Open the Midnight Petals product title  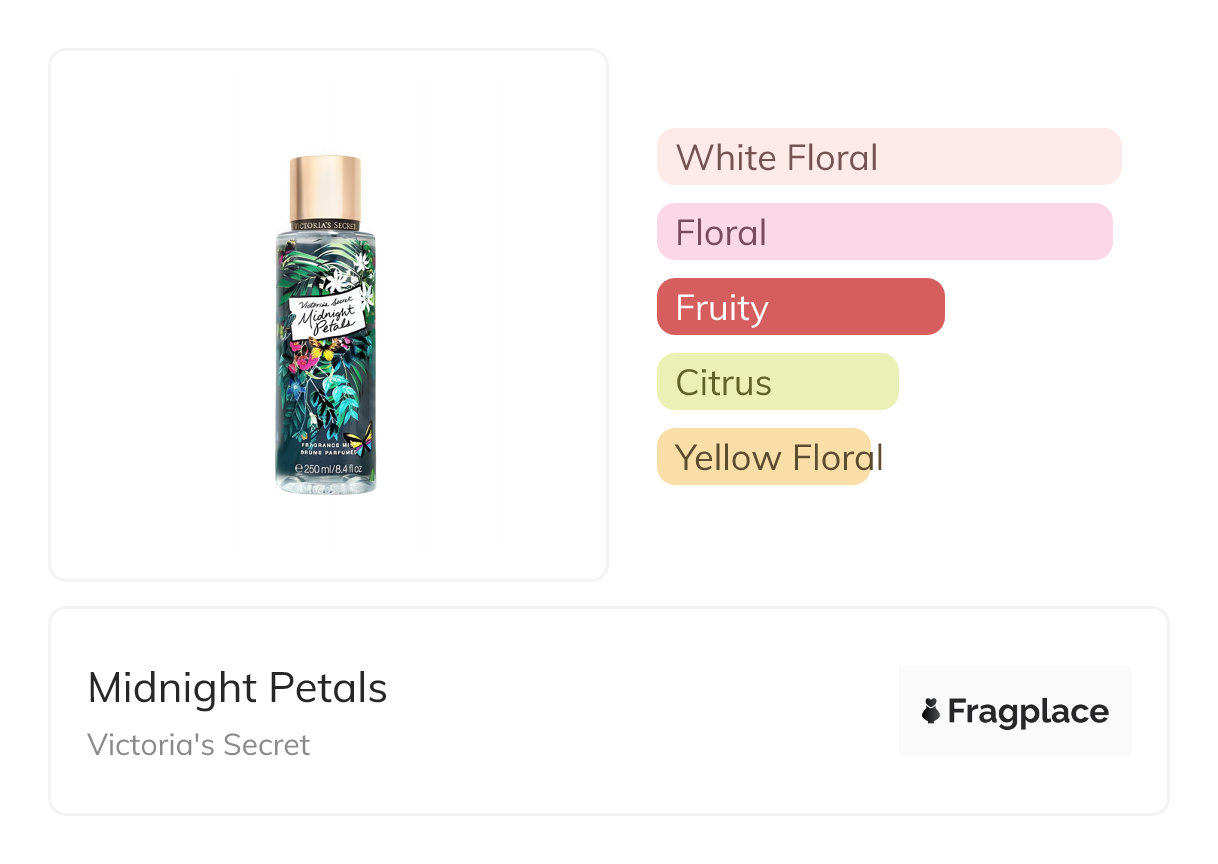(237, 688)
